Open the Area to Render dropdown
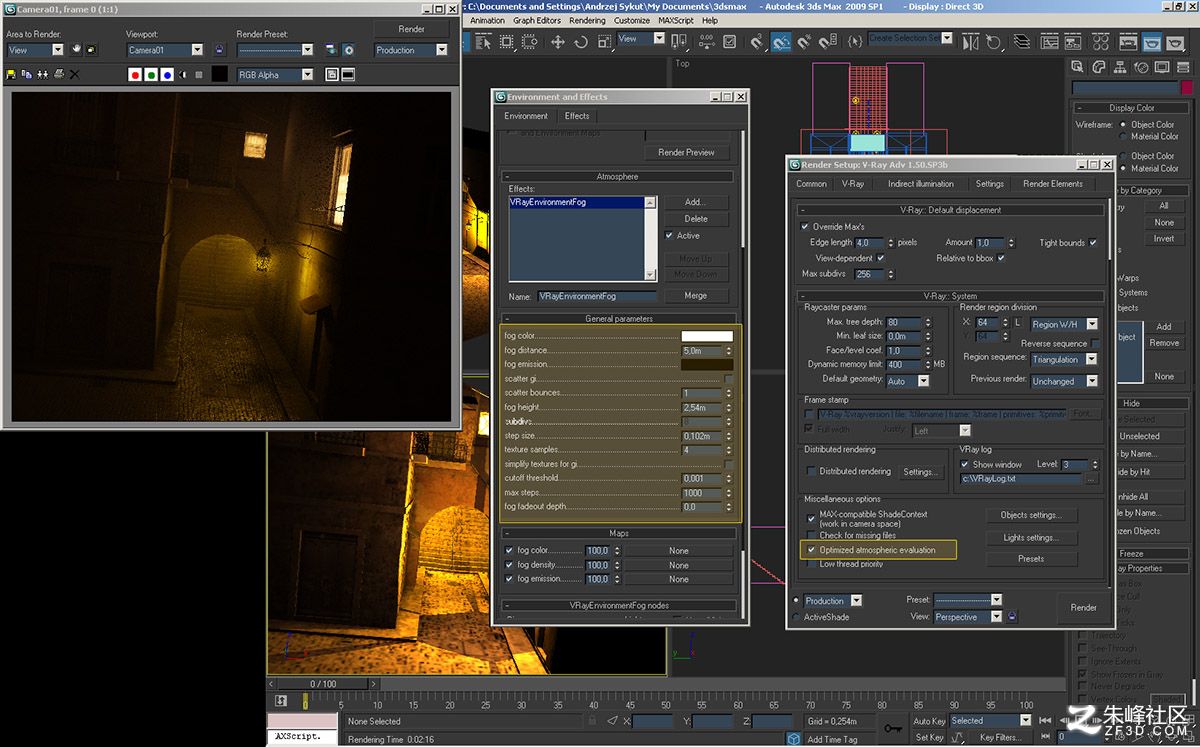This screenshot has height=747, width=1200. 35,49
